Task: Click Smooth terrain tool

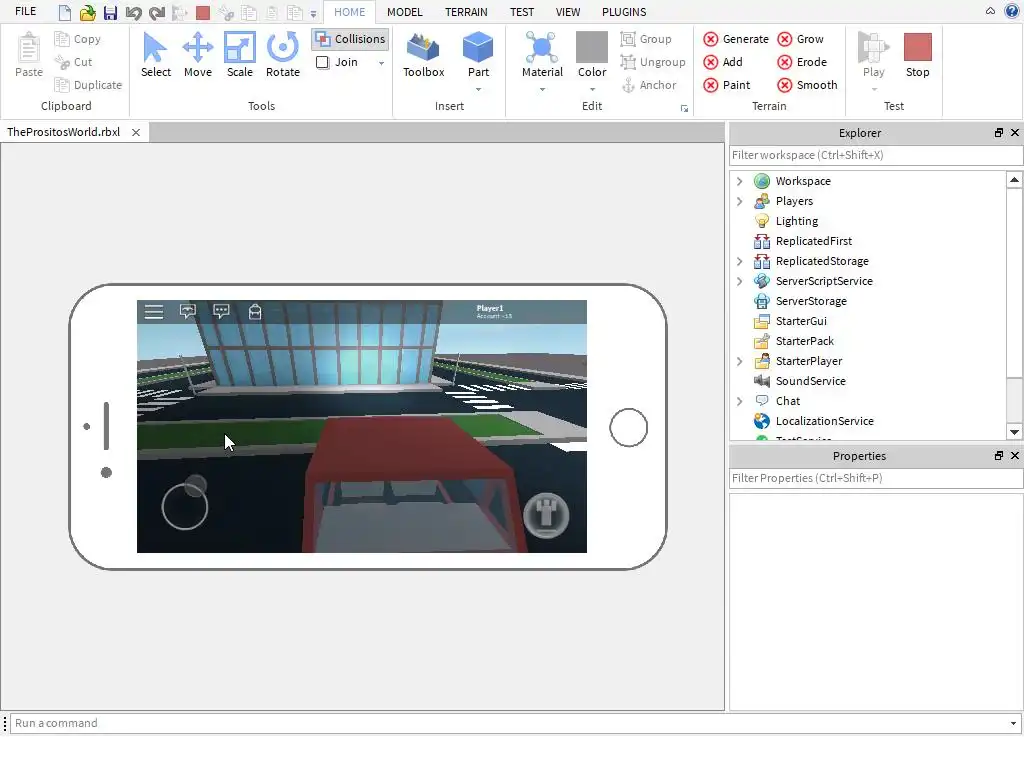Action: tap(807, 85)
